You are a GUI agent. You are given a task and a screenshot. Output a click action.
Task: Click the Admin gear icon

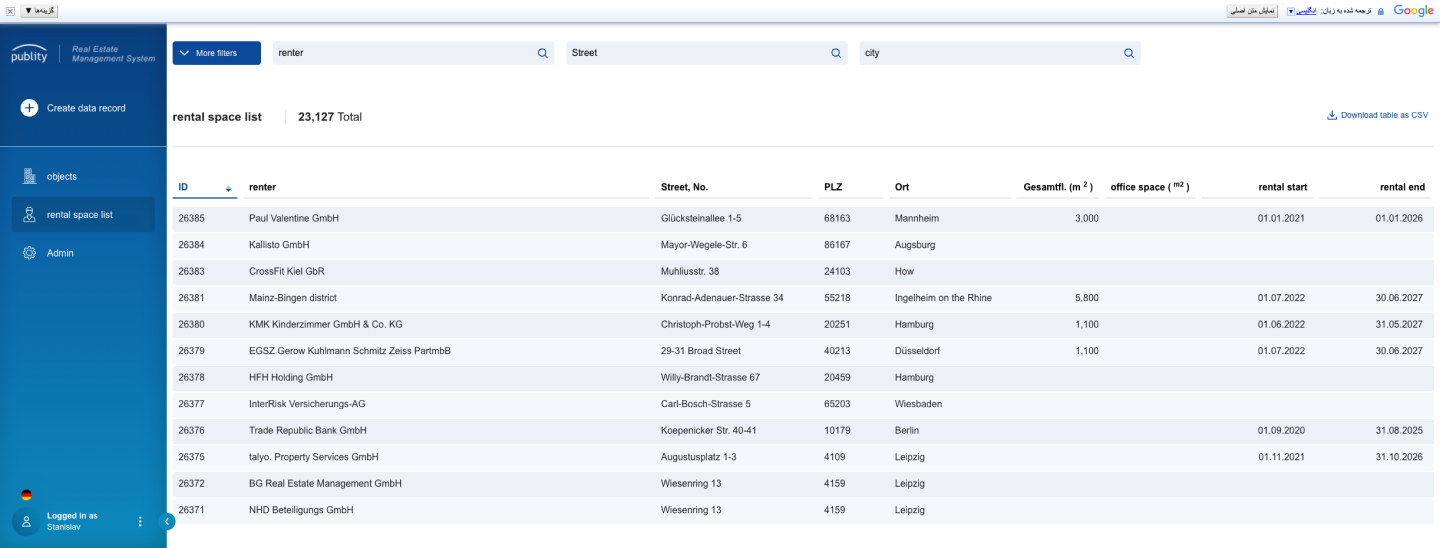point(29,253)
